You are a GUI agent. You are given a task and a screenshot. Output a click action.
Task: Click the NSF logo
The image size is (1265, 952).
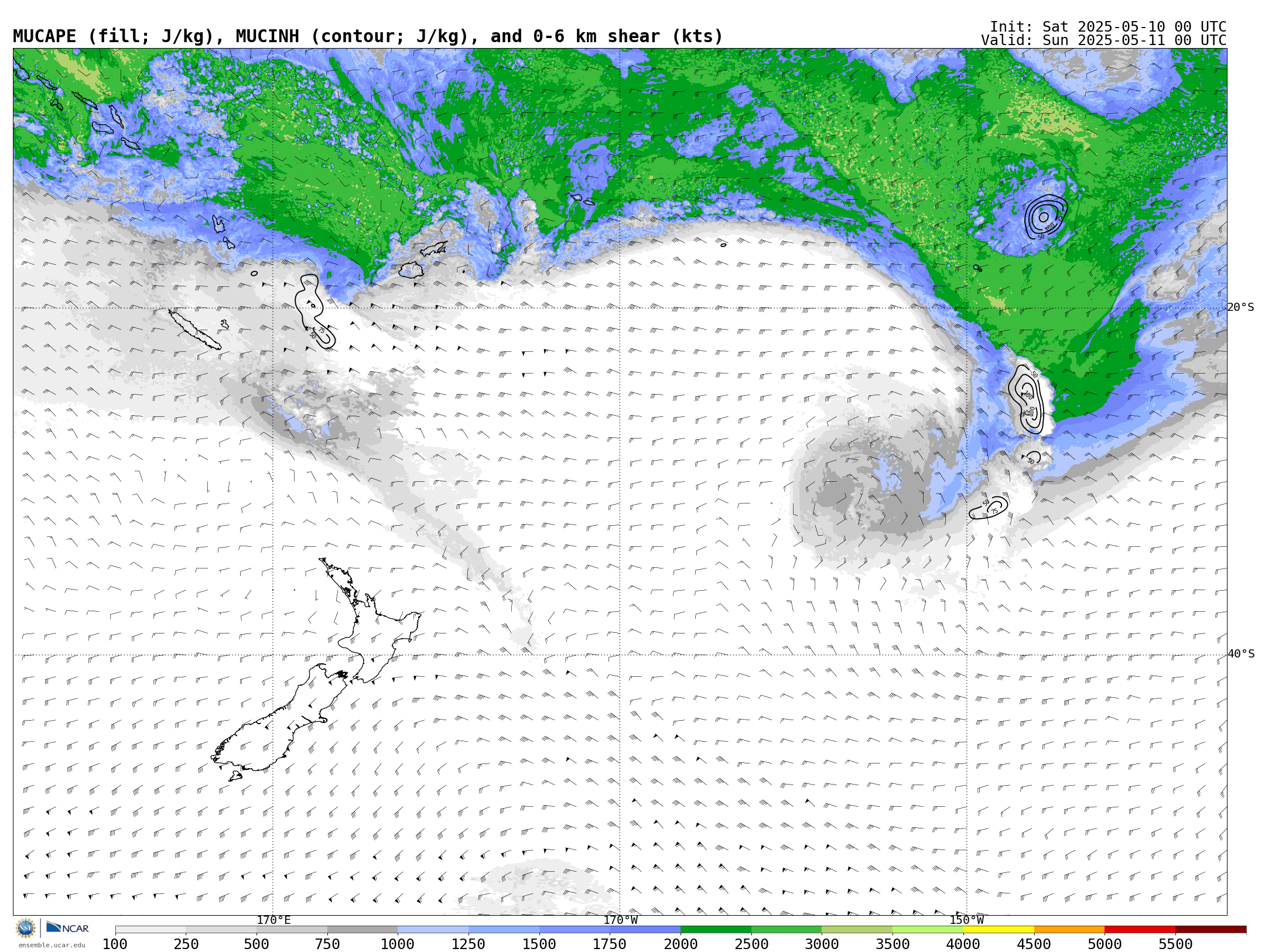click(26, 928)
